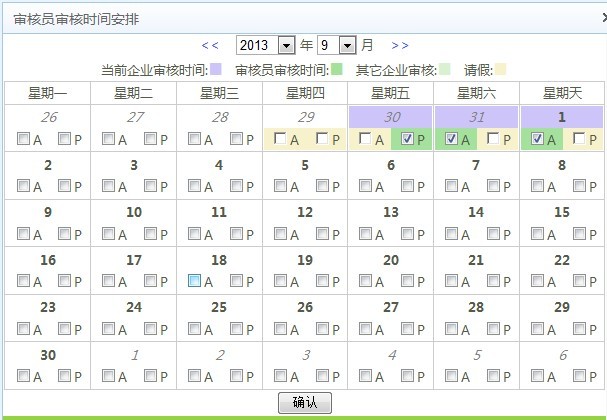Image resolution: width=607 pixels, height=420 pixels.
Task: Check the P checkbox for September 8
Action: tap(579, 186)
